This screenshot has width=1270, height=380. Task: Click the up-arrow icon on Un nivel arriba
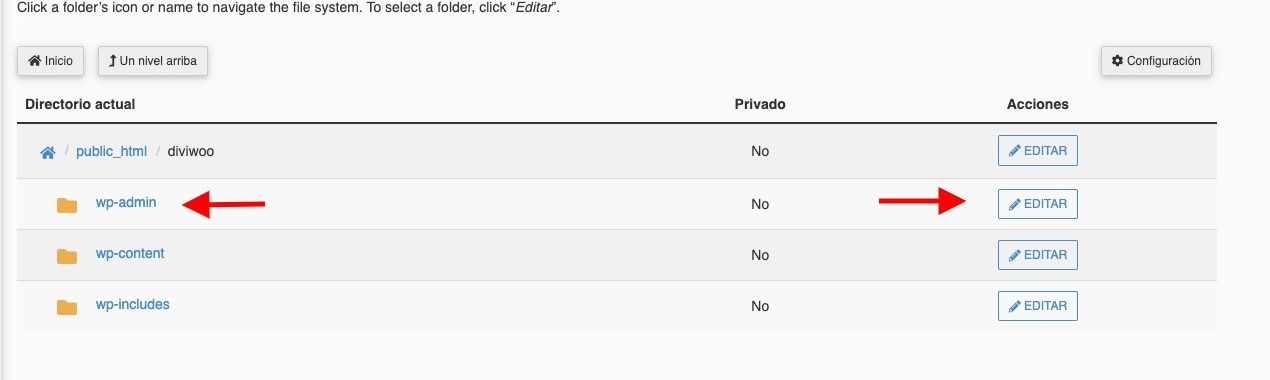(x=113, y=61)
